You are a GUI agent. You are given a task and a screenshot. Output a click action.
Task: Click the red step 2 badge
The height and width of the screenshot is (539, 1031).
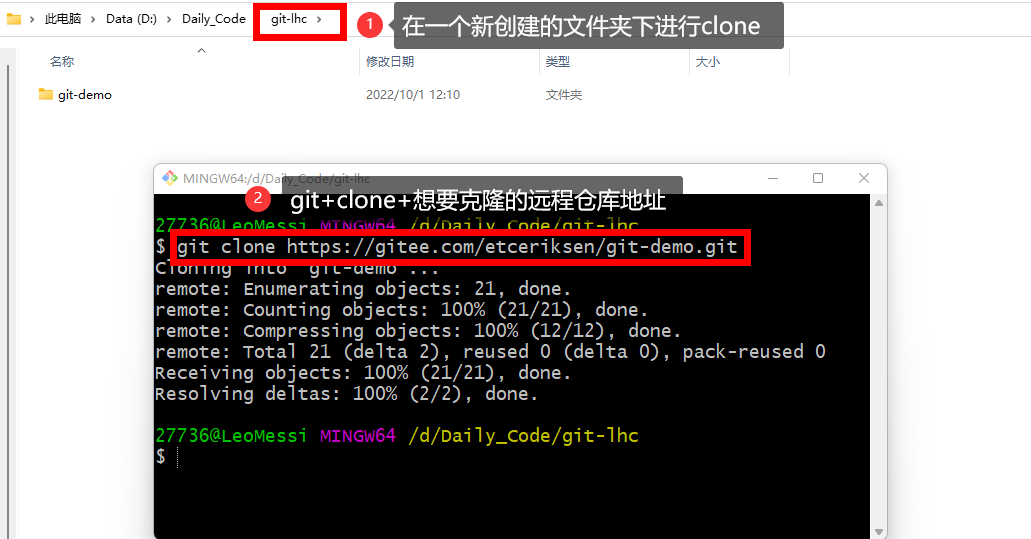pyautogui.click(x=258, y=199)
